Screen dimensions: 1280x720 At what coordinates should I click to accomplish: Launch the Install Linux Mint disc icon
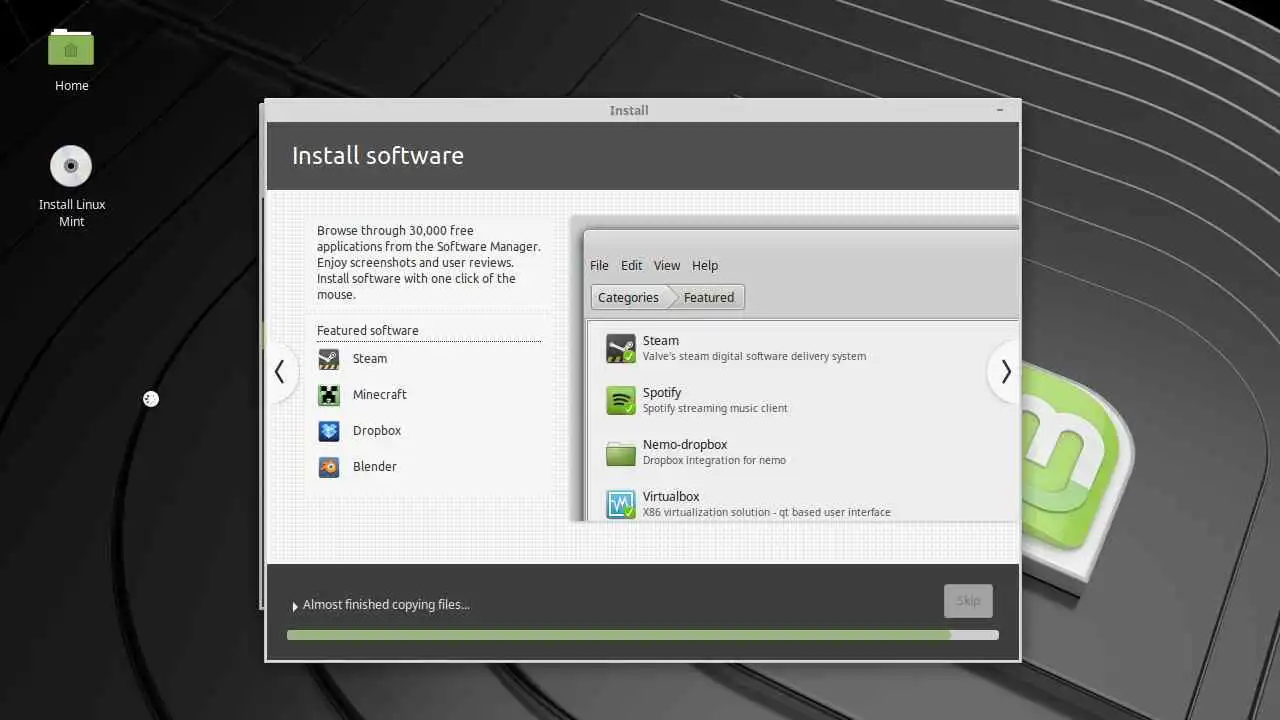click(x=71, y=166)
